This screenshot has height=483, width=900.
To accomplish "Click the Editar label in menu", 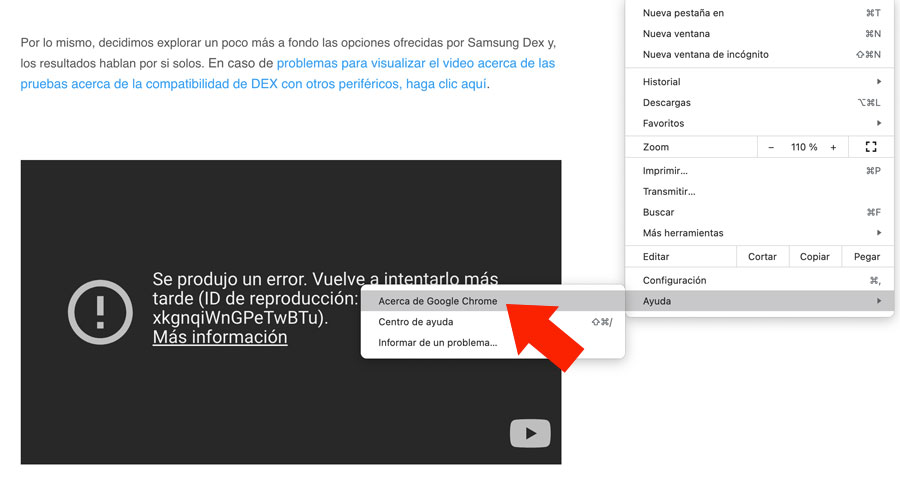I will tap(655, 257).
